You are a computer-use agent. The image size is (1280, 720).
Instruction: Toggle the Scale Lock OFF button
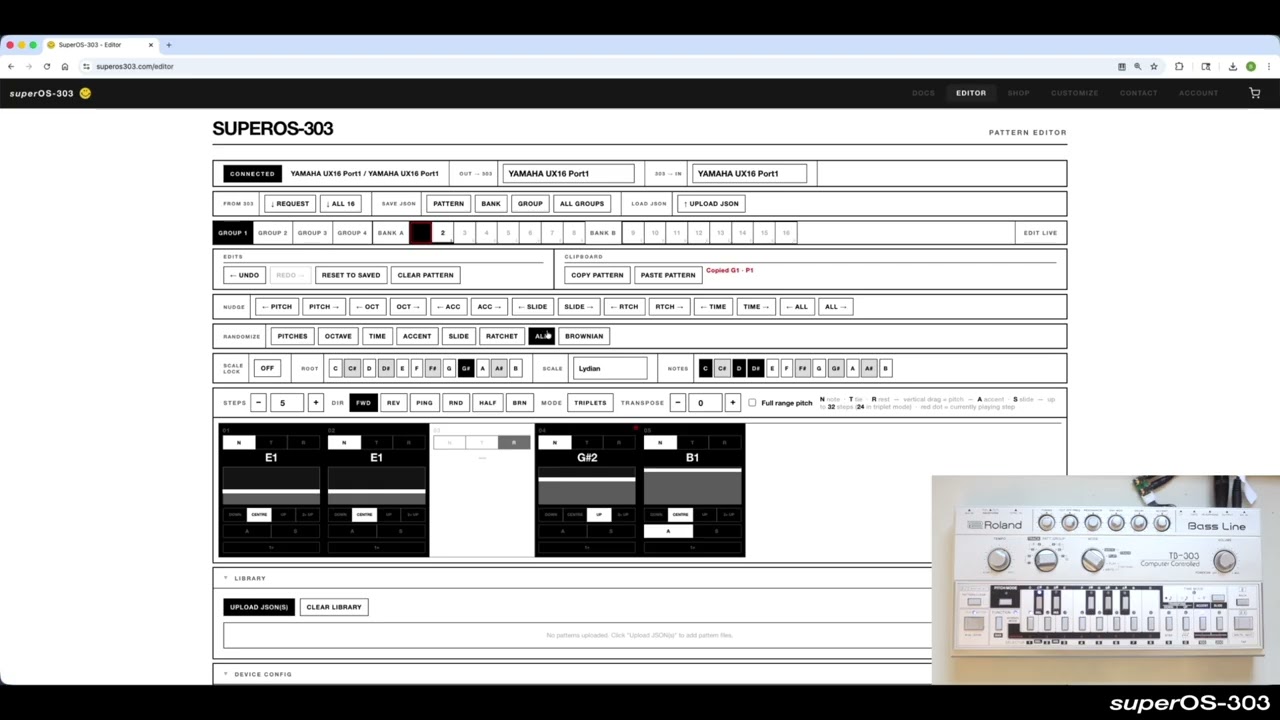tap(267, 368)
